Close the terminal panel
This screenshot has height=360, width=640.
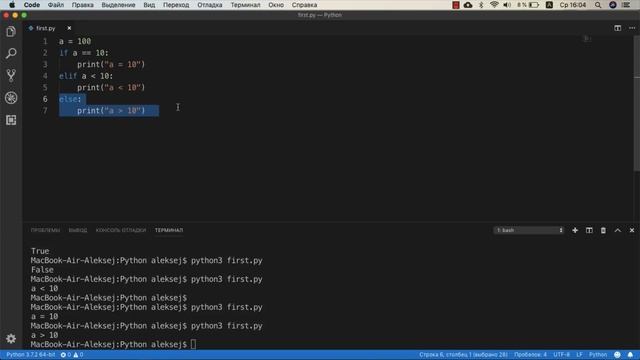632,230
